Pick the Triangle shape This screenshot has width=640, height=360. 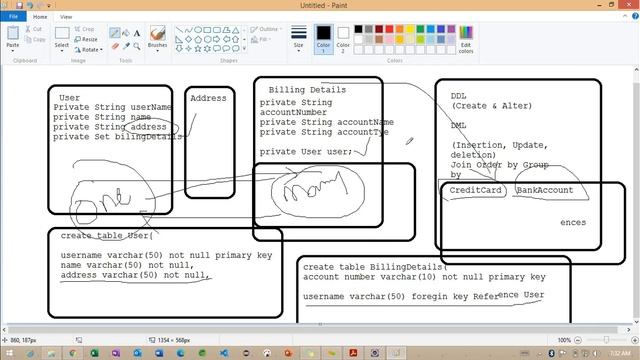(236, 30)
